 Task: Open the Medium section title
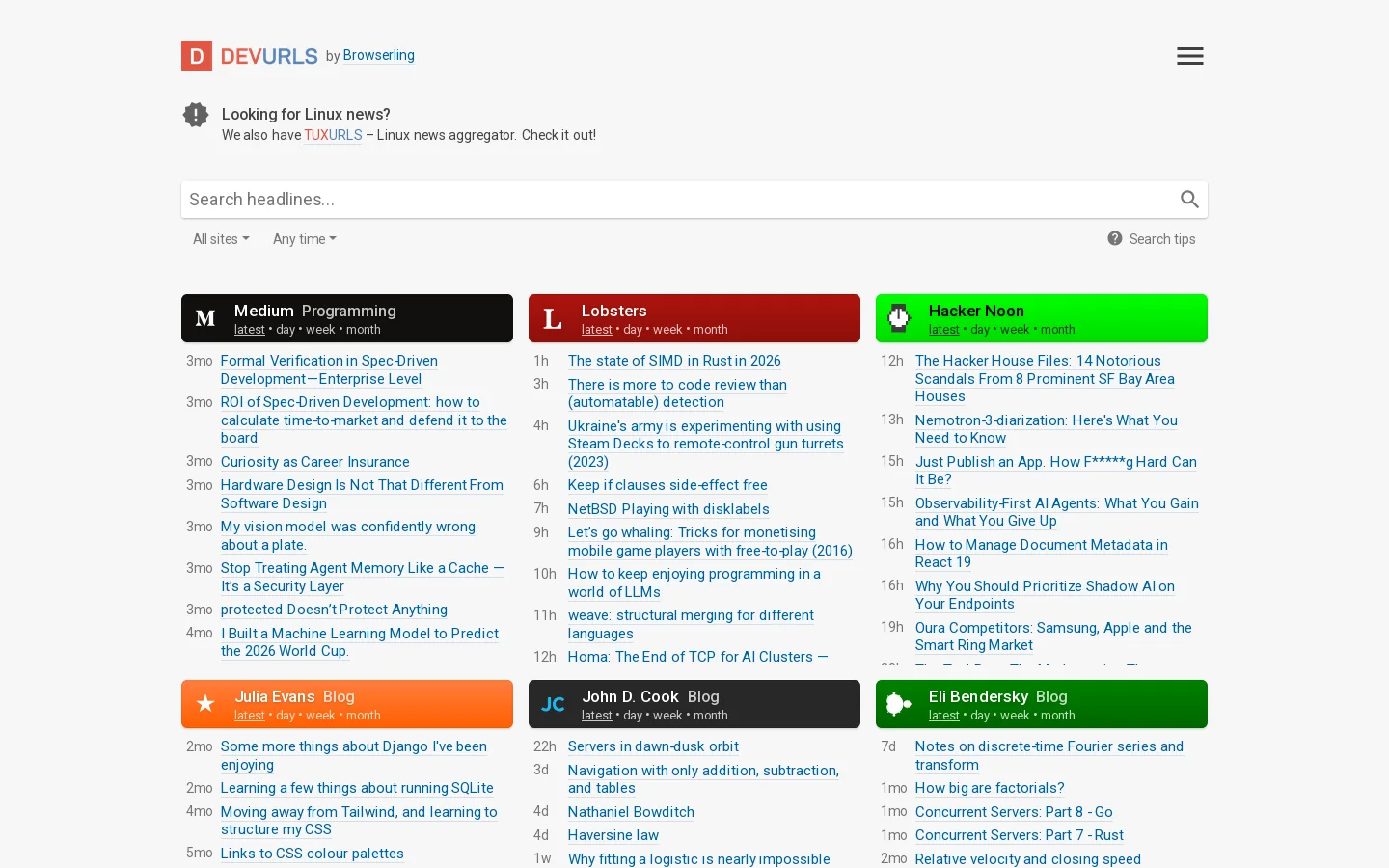(264, 311)
